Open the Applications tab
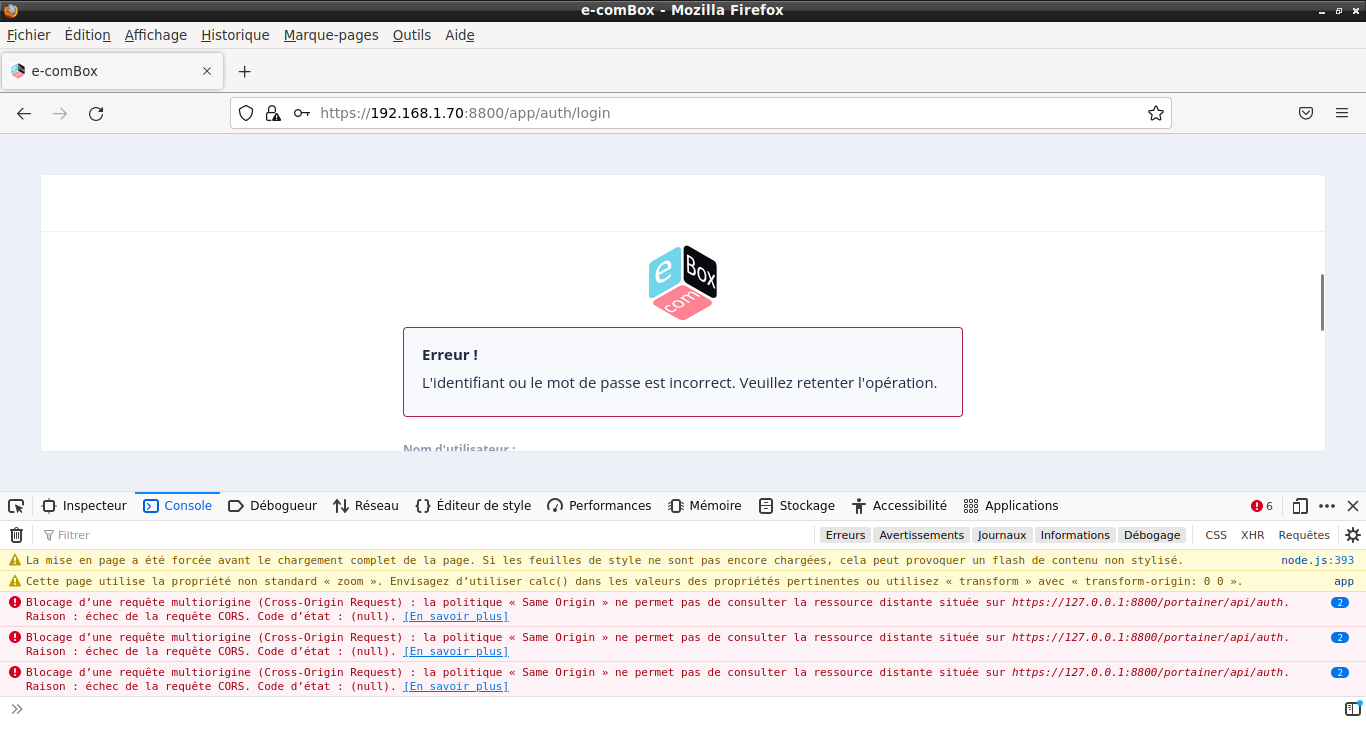 1010,506
